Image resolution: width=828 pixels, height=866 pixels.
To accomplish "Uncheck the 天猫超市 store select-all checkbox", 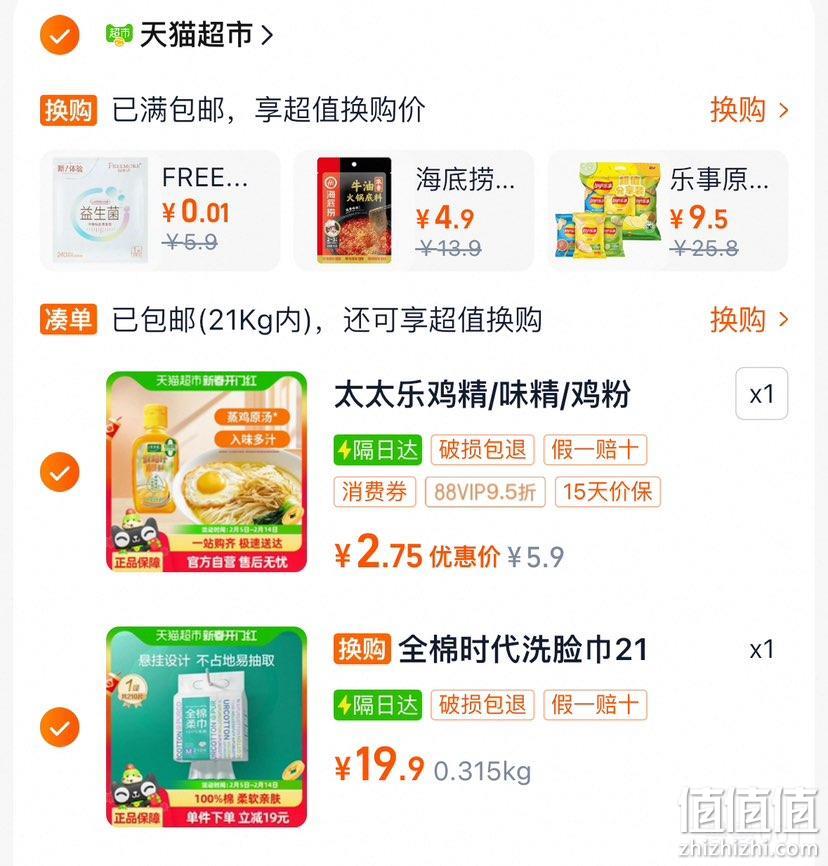I will pos(60,35).
